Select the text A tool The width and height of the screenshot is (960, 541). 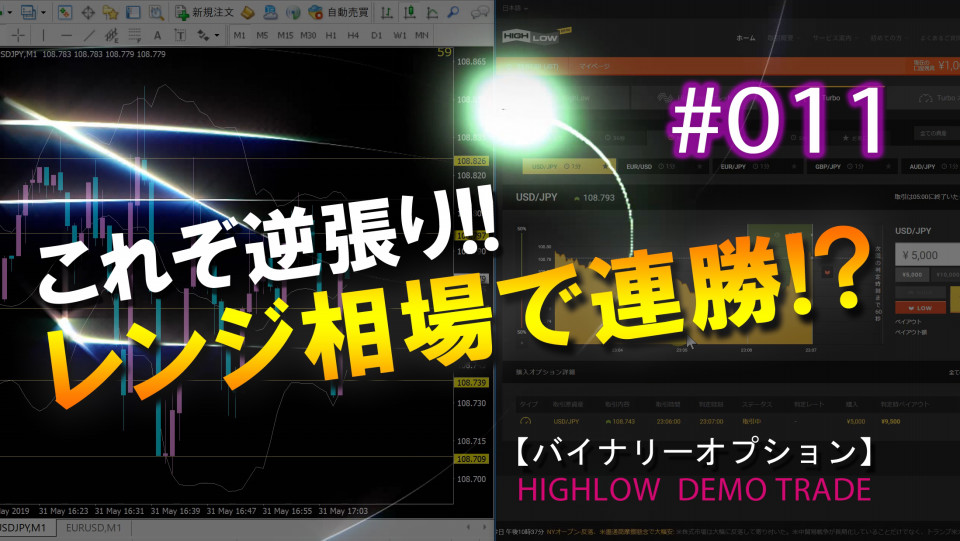(157, 35)
